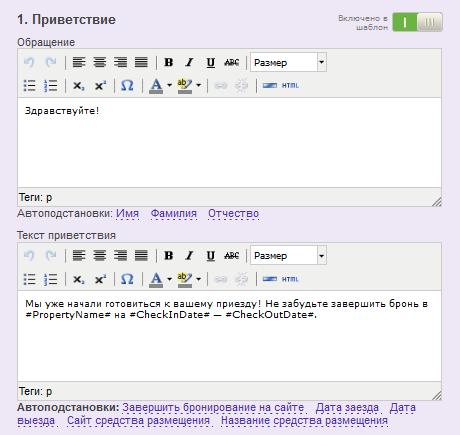Click resize handle of Текст приветствия editor

(436, 395)
